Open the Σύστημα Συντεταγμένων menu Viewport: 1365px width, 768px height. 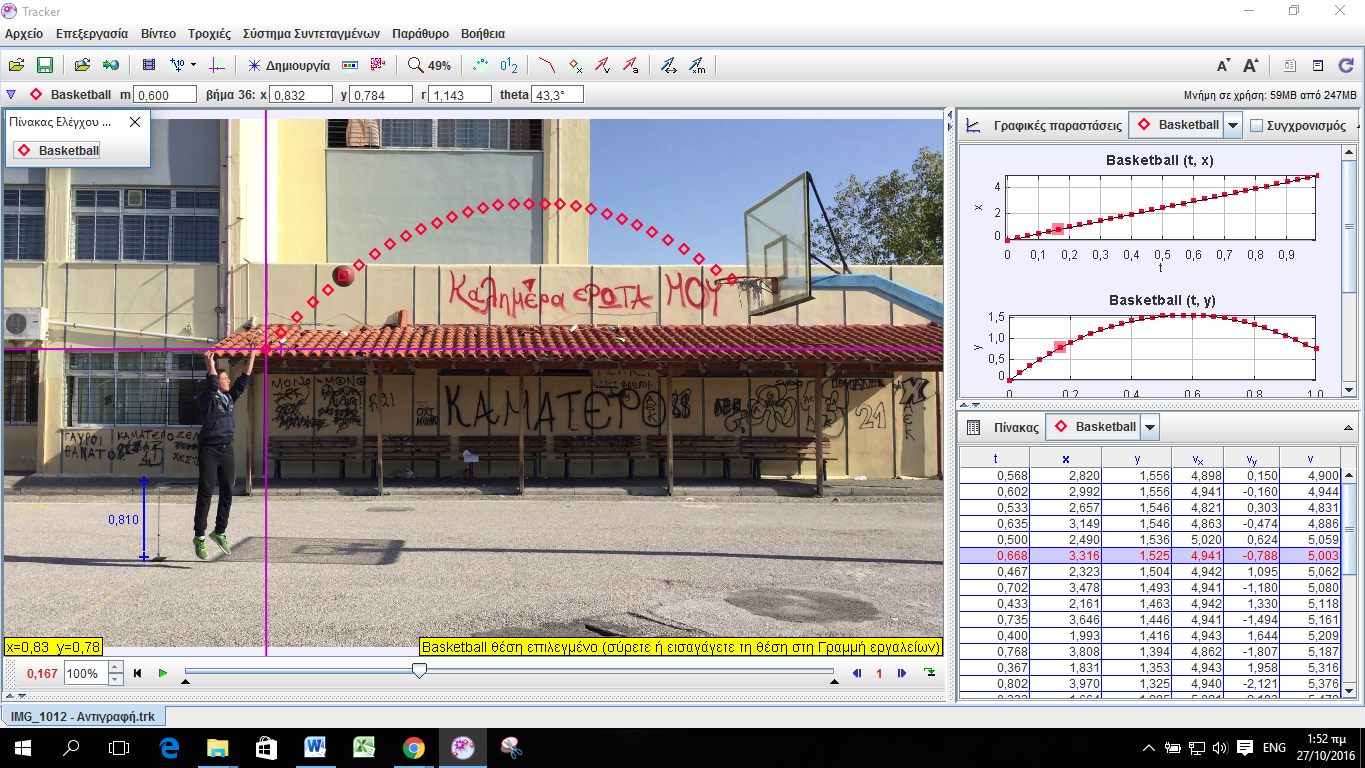(311, 33)
